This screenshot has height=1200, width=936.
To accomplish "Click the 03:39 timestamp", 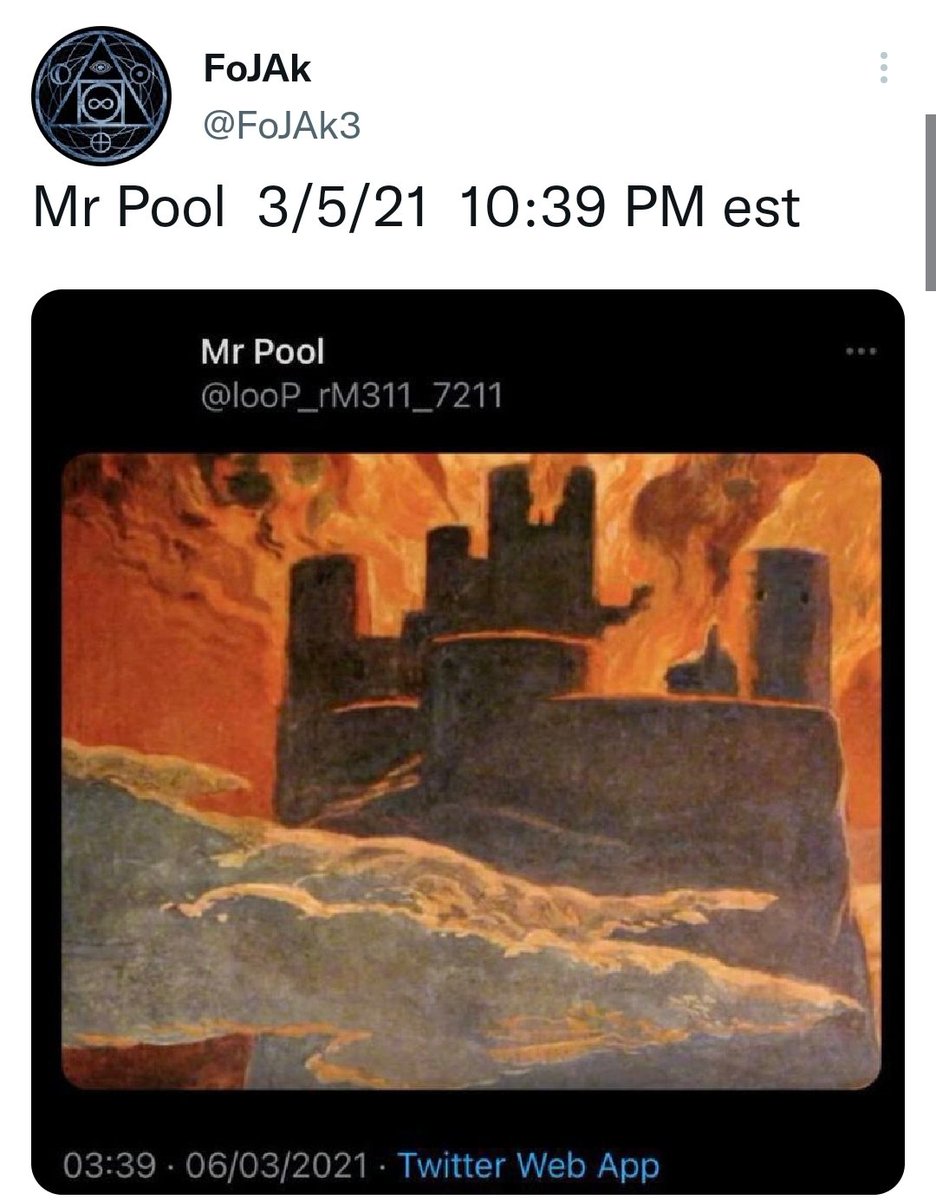I will click(96, 1166).
